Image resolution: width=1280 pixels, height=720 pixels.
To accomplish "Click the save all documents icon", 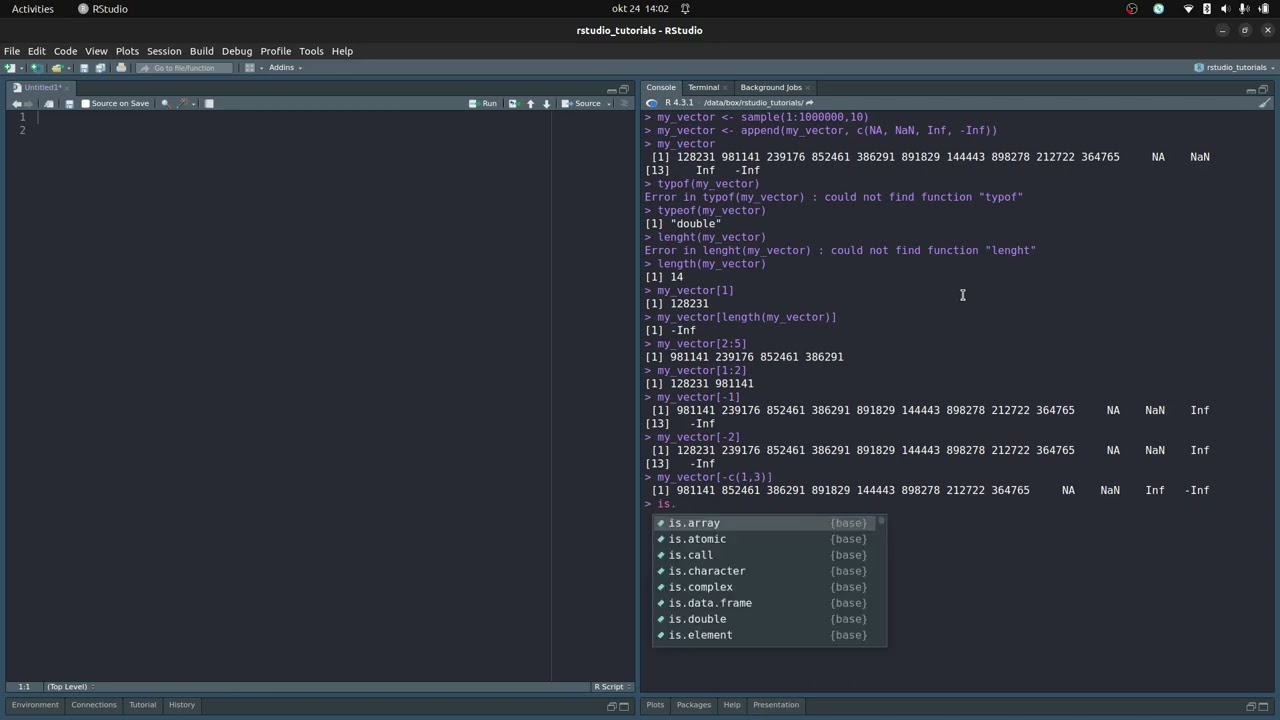I will pyautogui.click(x=100, y=68).
